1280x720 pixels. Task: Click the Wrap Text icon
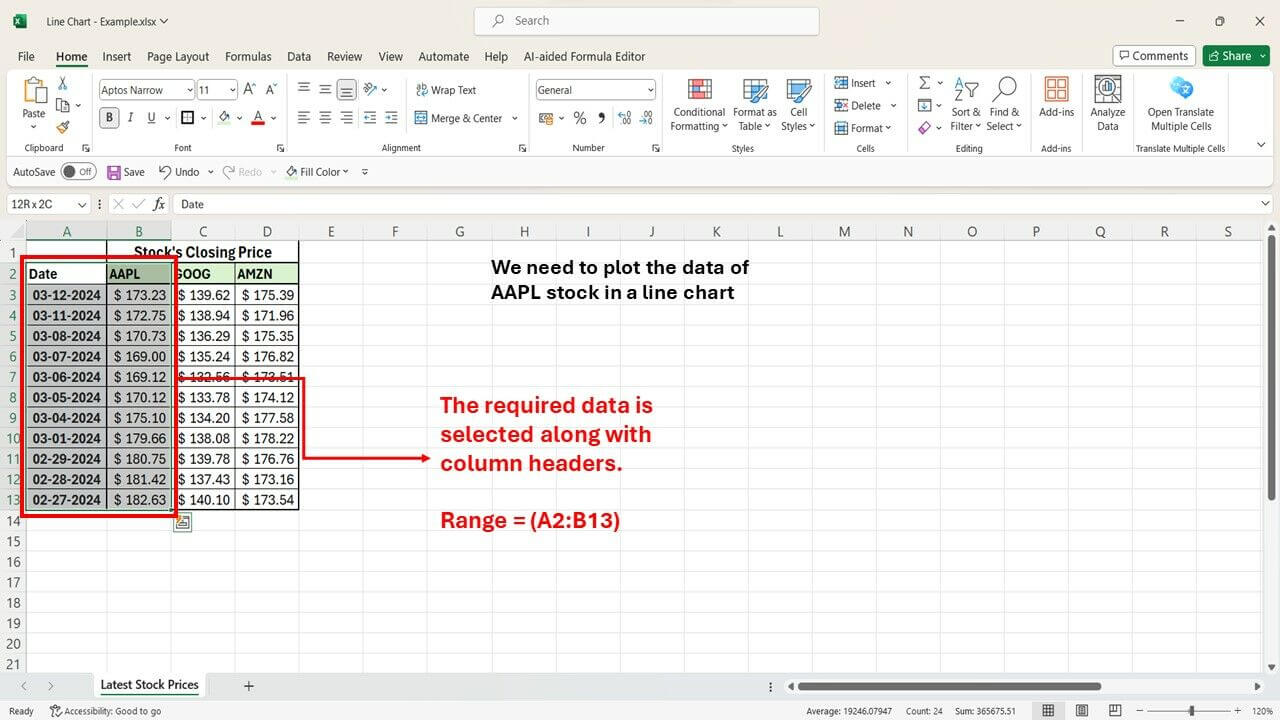click(x=422, y=90)
